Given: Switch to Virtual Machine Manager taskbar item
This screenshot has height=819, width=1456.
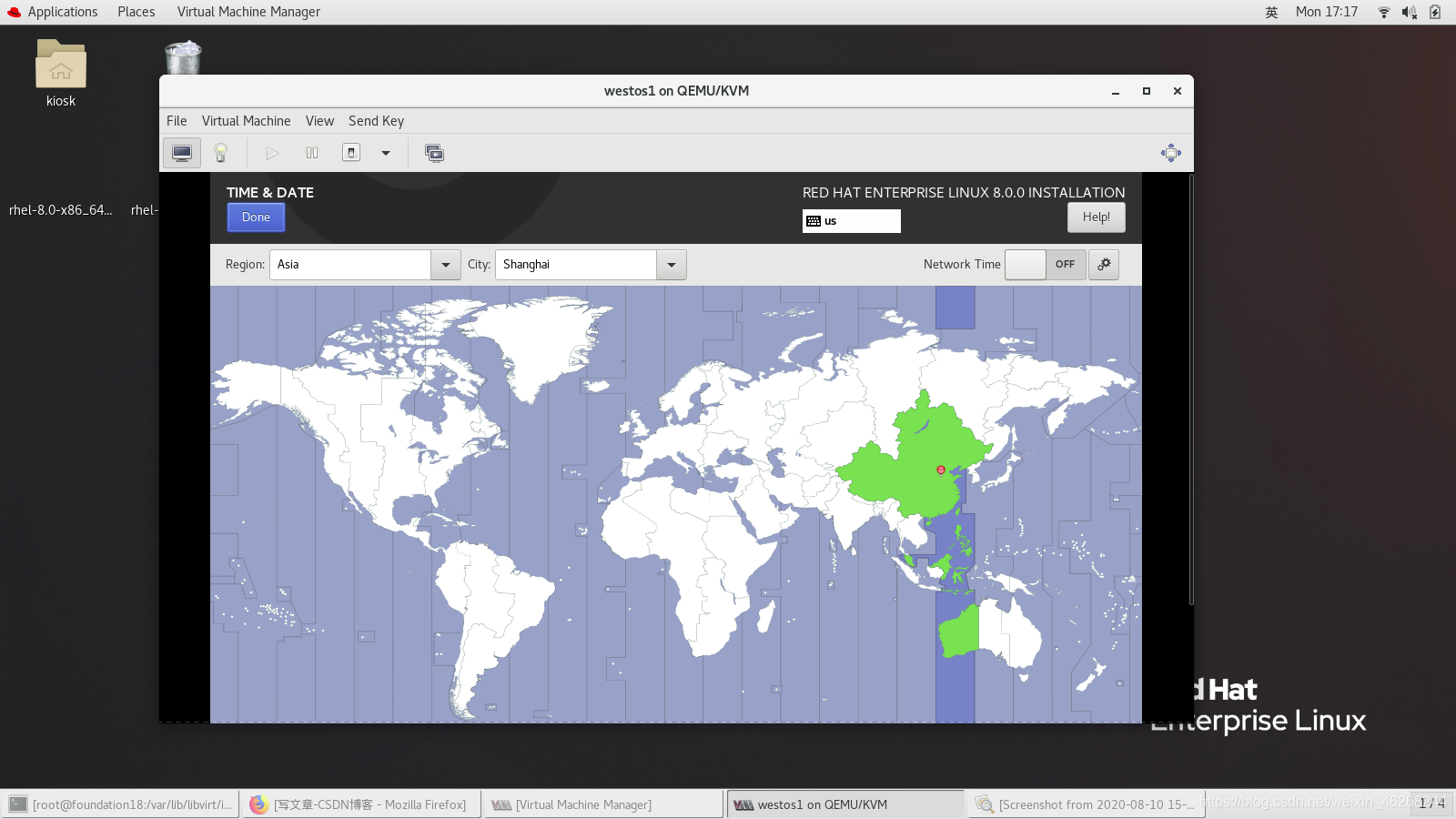Looking at the screenshot, I should pos(603,804).
